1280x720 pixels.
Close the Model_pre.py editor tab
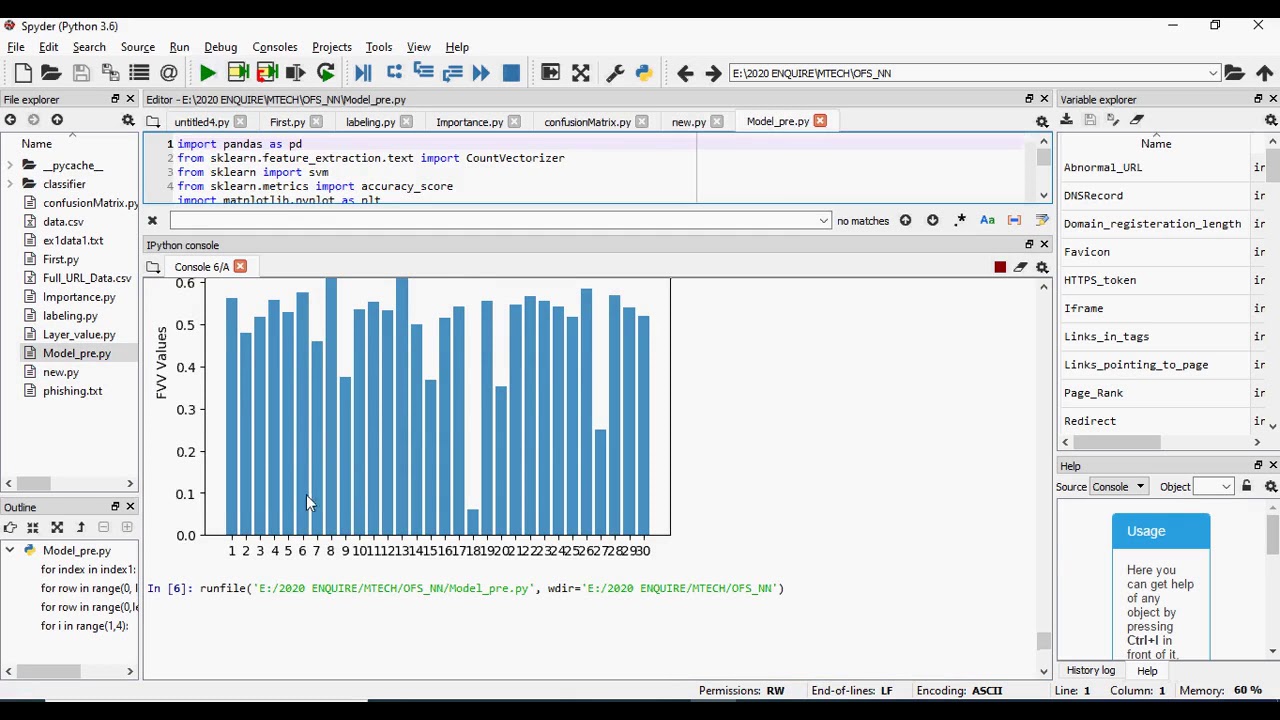click(x=820, y=121)
